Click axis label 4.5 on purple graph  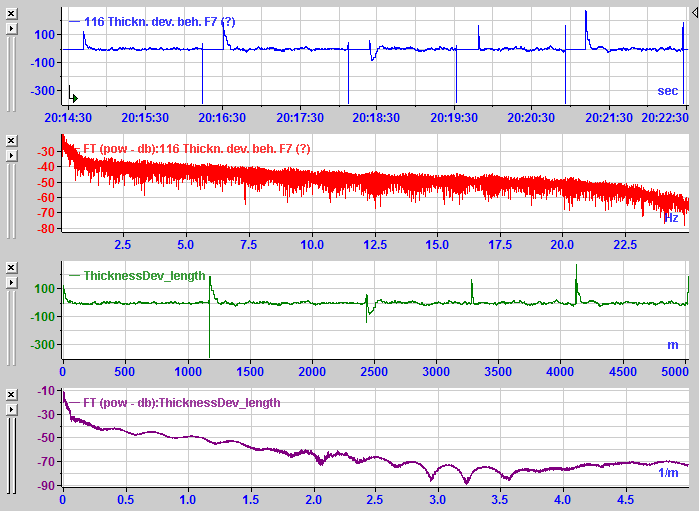coord(625,499)
